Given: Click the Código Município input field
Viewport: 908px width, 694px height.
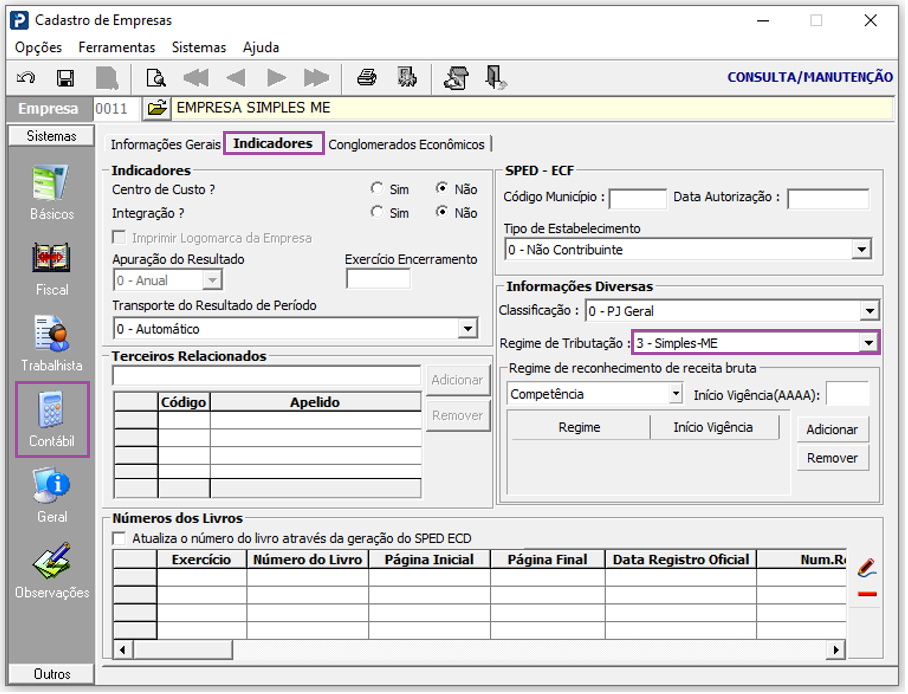Looking at the screenshot, I should [639, 199].
